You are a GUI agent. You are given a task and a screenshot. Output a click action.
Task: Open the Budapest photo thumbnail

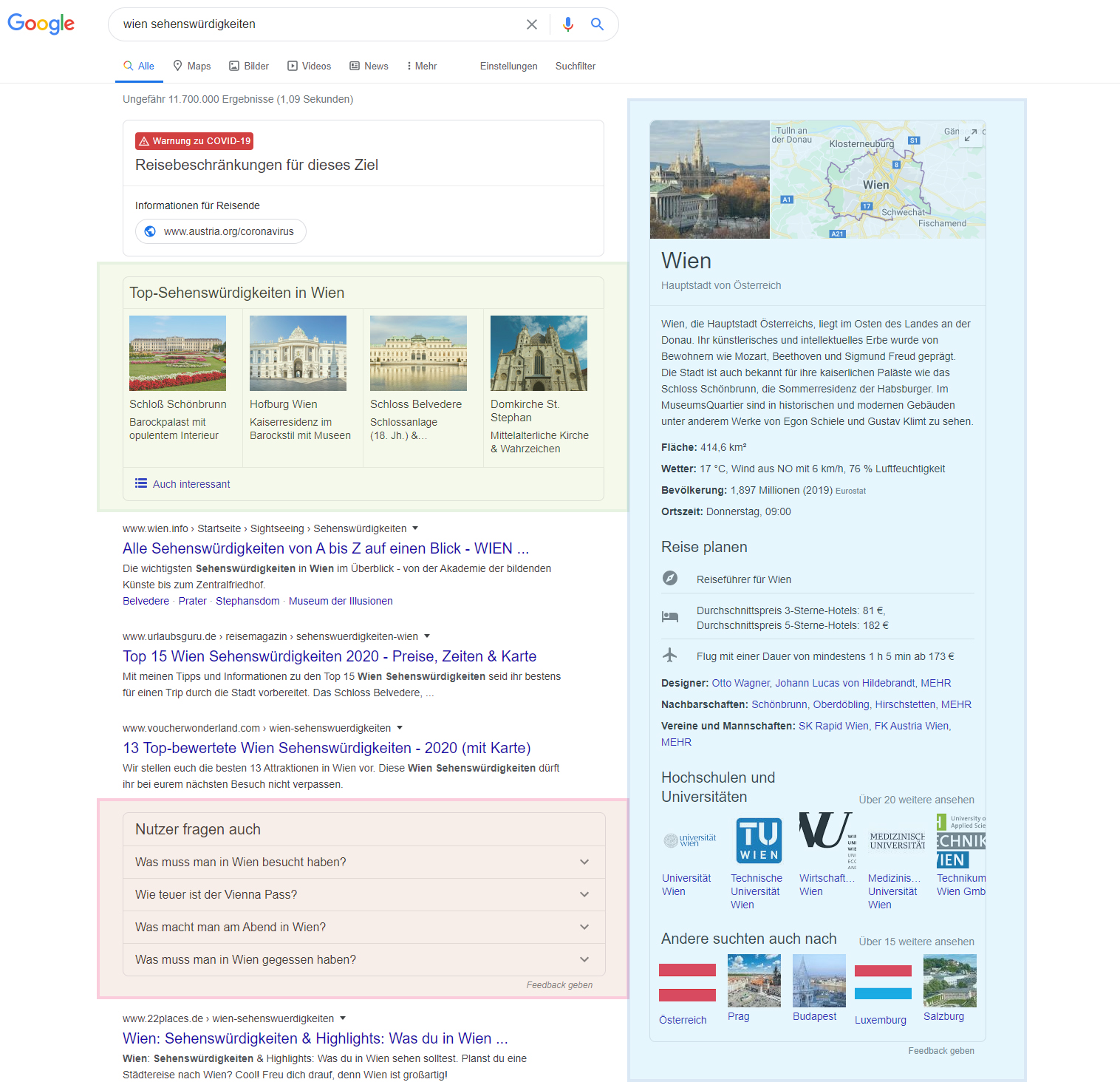point(819,981)
